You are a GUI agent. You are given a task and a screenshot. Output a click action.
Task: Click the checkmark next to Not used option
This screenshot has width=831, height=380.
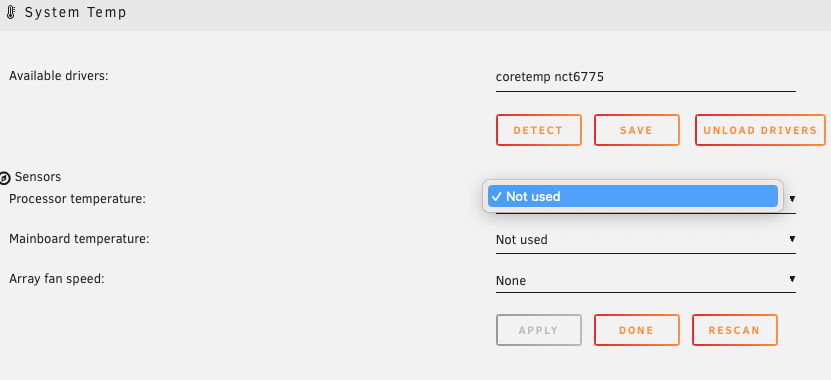click(497, 197)
